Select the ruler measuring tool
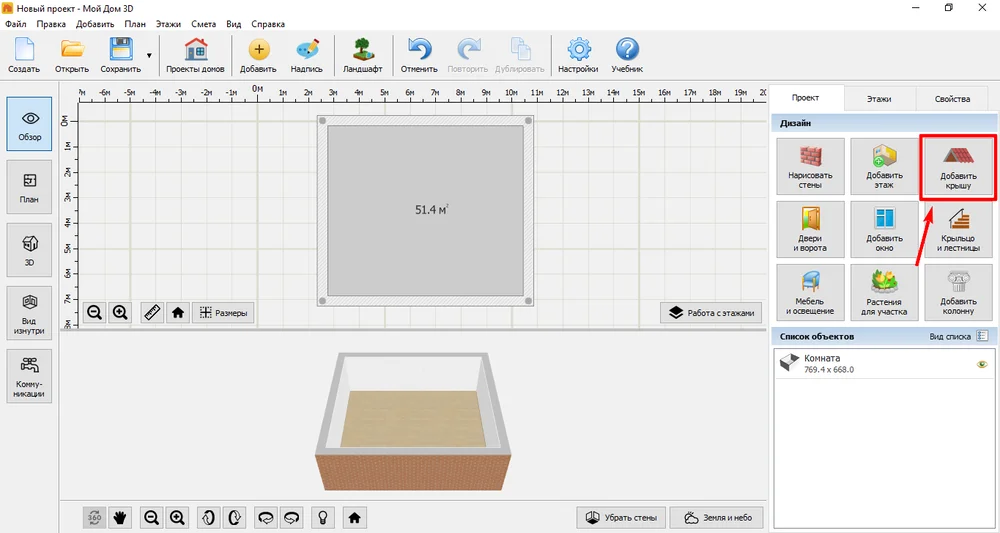1000x533 pixels. point(152,312)
